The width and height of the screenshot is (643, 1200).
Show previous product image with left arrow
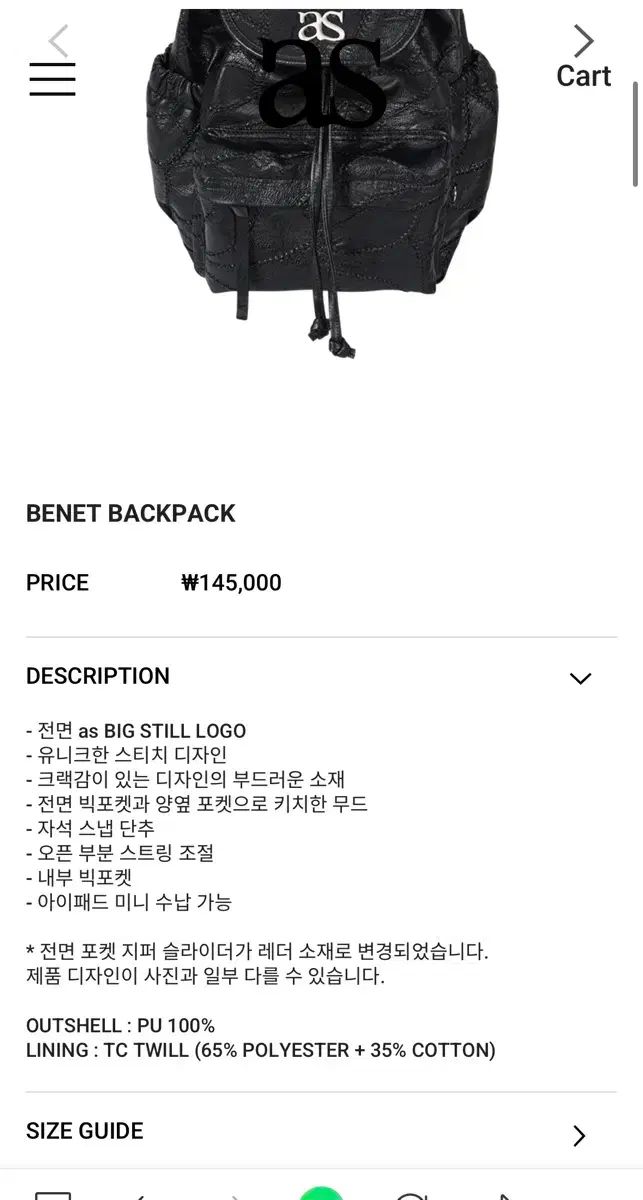click(x=58, y=40)
